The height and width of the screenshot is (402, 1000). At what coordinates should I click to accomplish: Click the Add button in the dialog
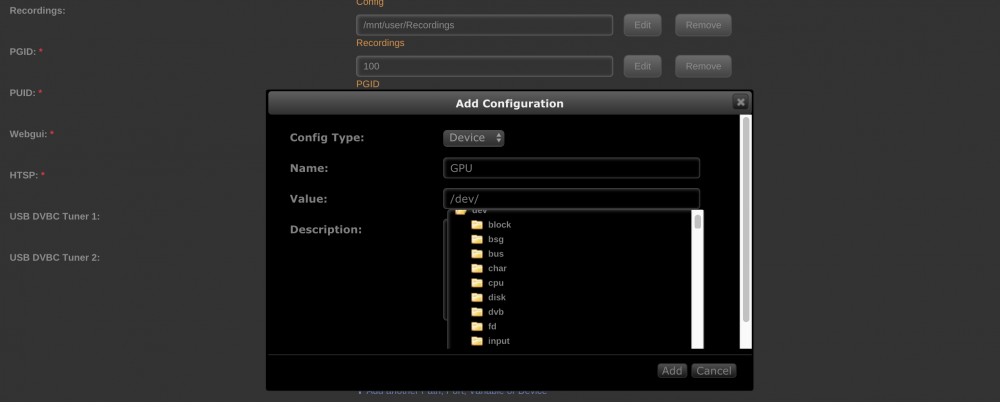[x=672, y=371]
